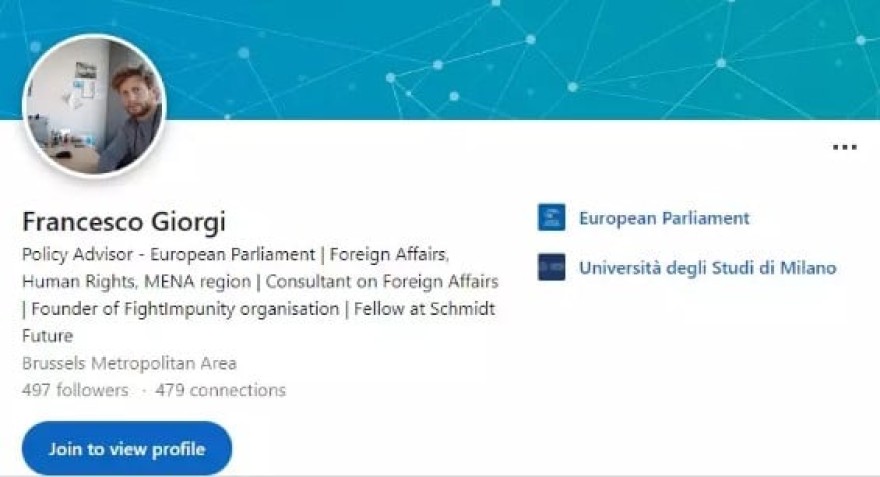This screenshot has width=880, height=477.
Task: Click the Fellow at Schmidt text
Action: (x=425, y=309)
